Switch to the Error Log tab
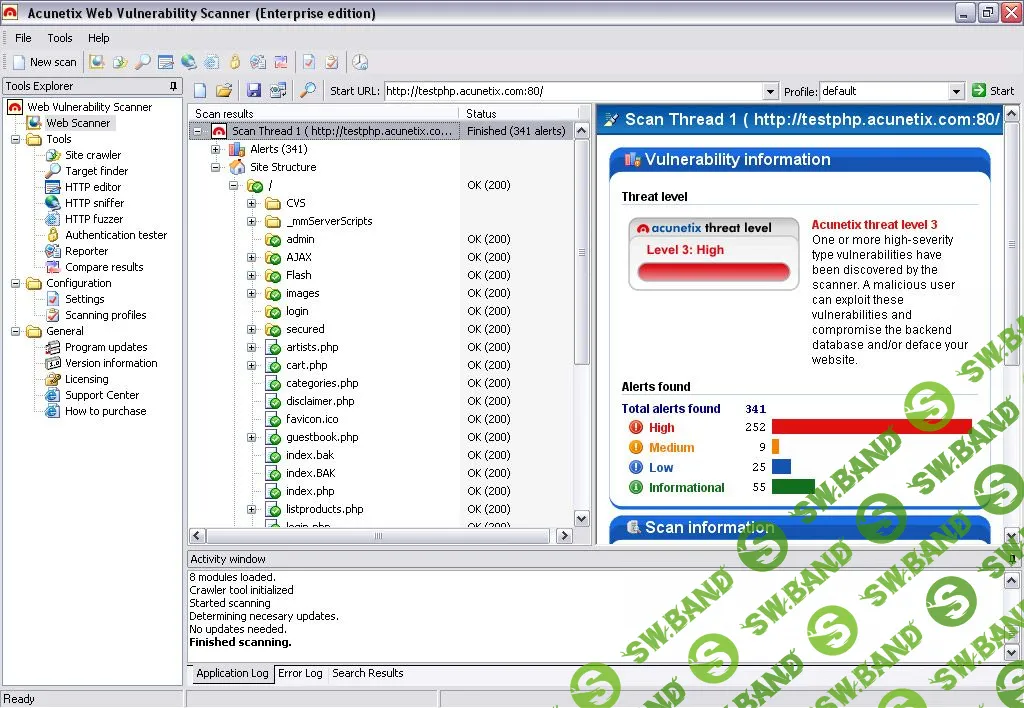Image resolution: width=1024 pixels, height=708 pixels. tap(300, 673)
